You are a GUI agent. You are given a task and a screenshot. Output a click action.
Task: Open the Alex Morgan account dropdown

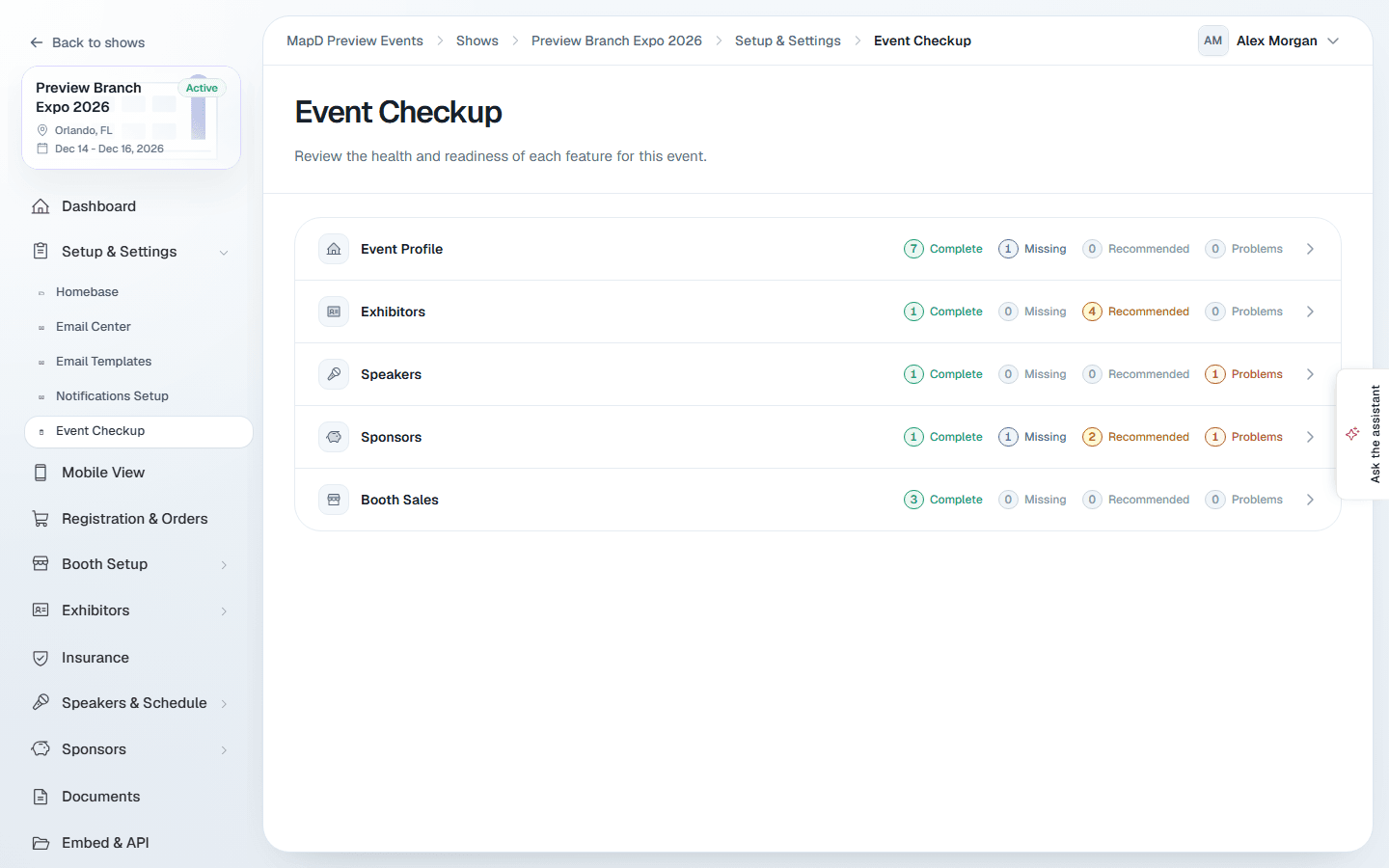pos(1269,41)
